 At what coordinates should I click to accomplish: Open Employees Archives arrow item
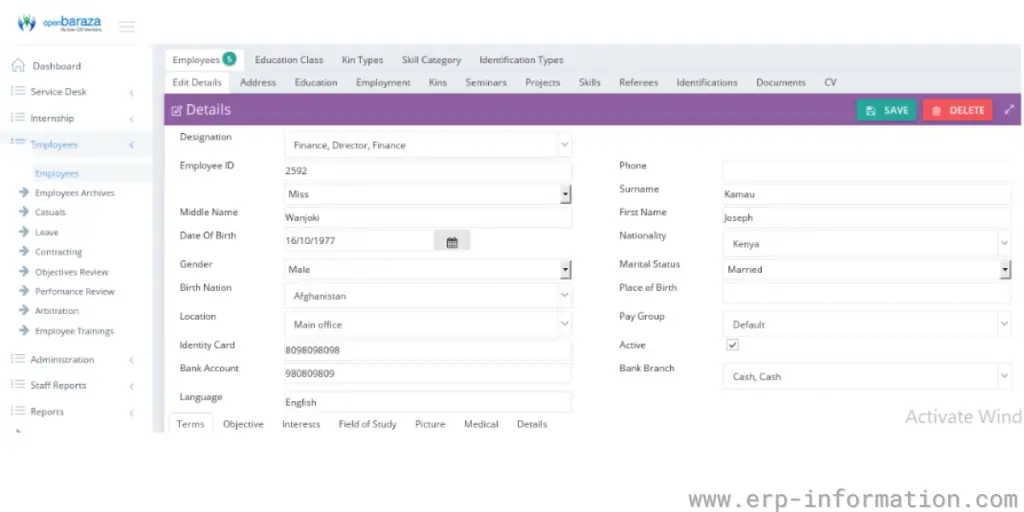coord(74,193)
